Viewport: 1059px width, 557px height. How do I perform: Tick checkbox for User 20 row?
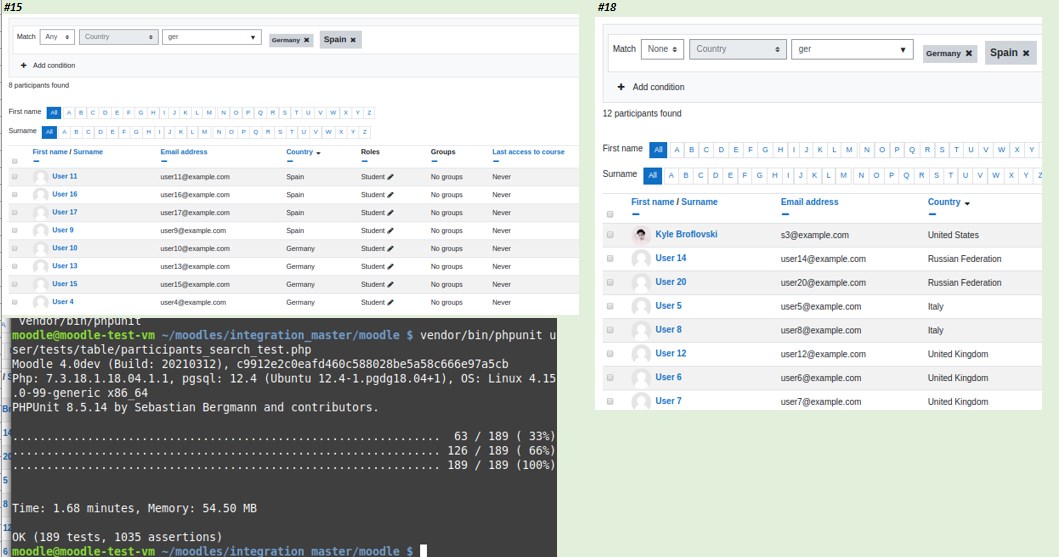tap(610, 282)
